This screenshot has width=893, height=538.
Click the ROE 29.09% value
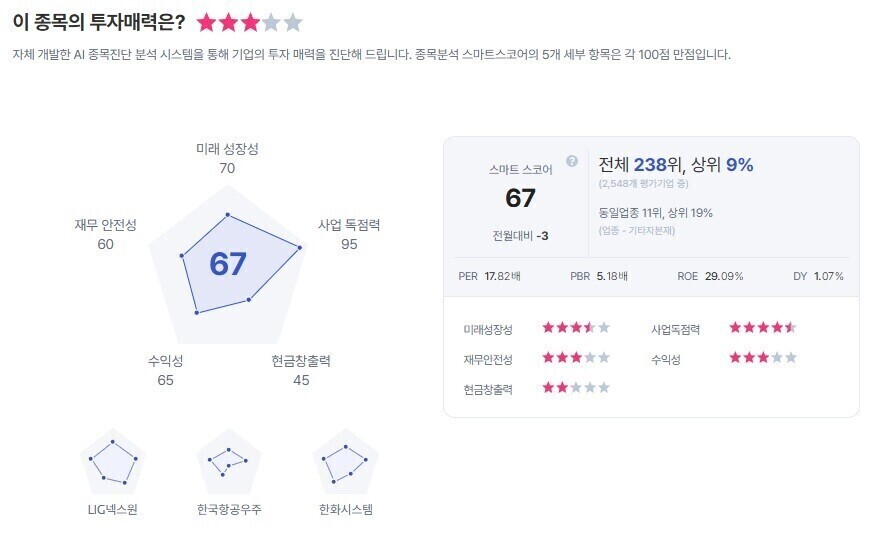tap(724, 276)
